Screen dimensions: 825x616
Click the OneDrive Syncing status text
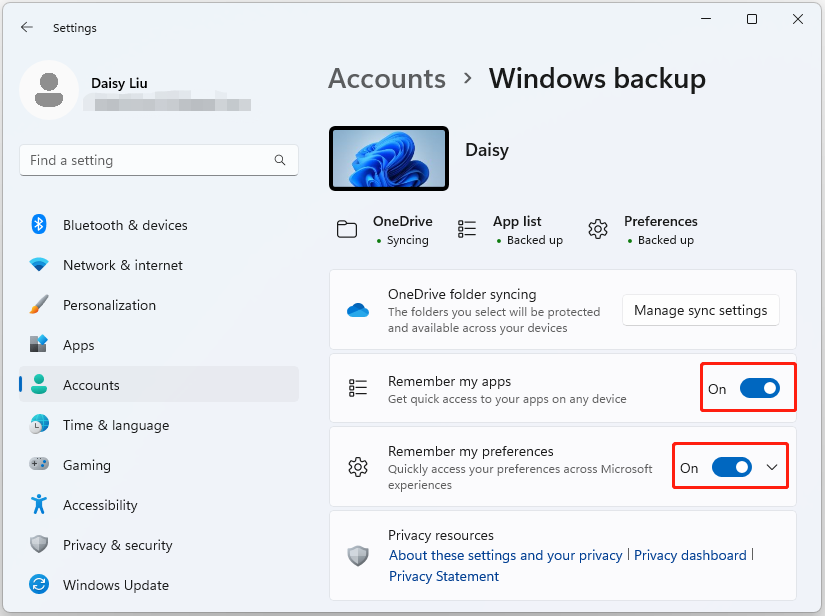(408, 240)
